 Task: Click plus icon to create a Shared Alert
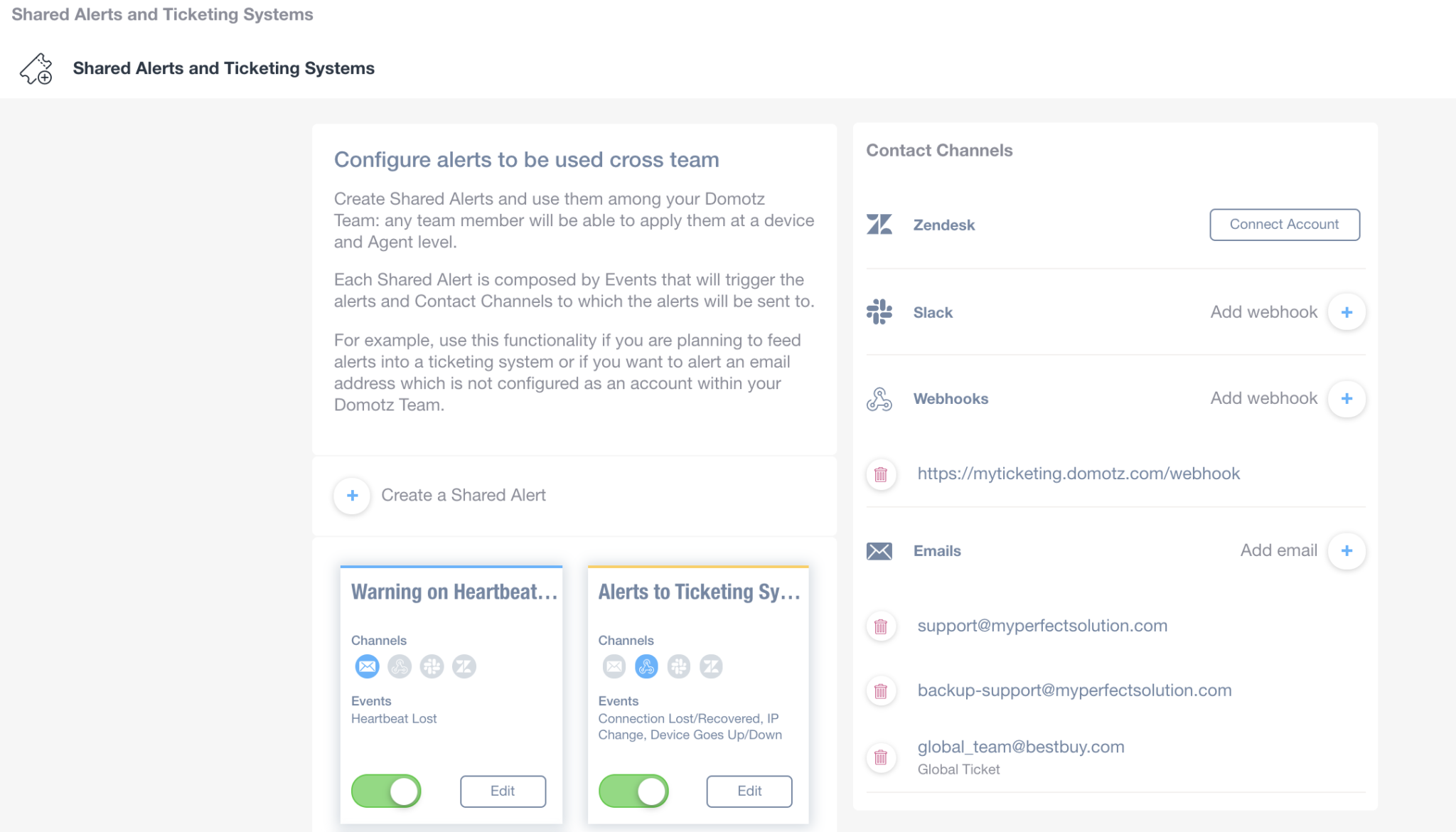352,496
